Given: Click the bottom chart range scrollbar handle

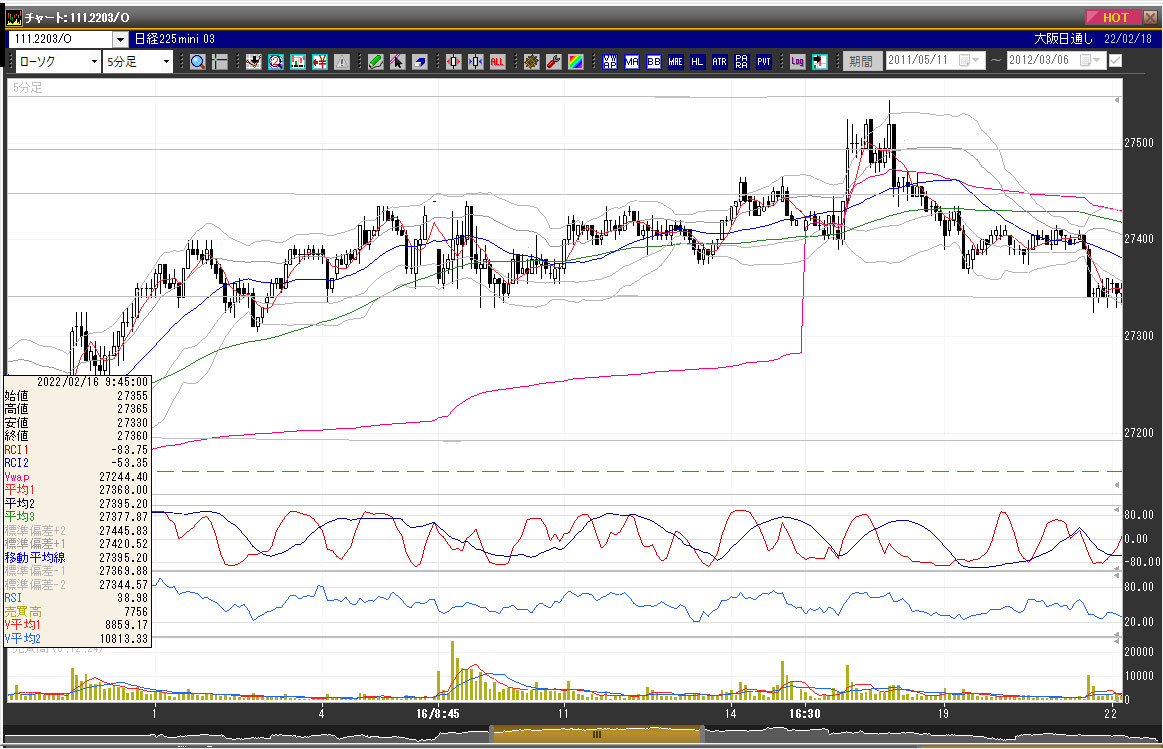Looking at the screenshot, I should (x=597, y=734).
